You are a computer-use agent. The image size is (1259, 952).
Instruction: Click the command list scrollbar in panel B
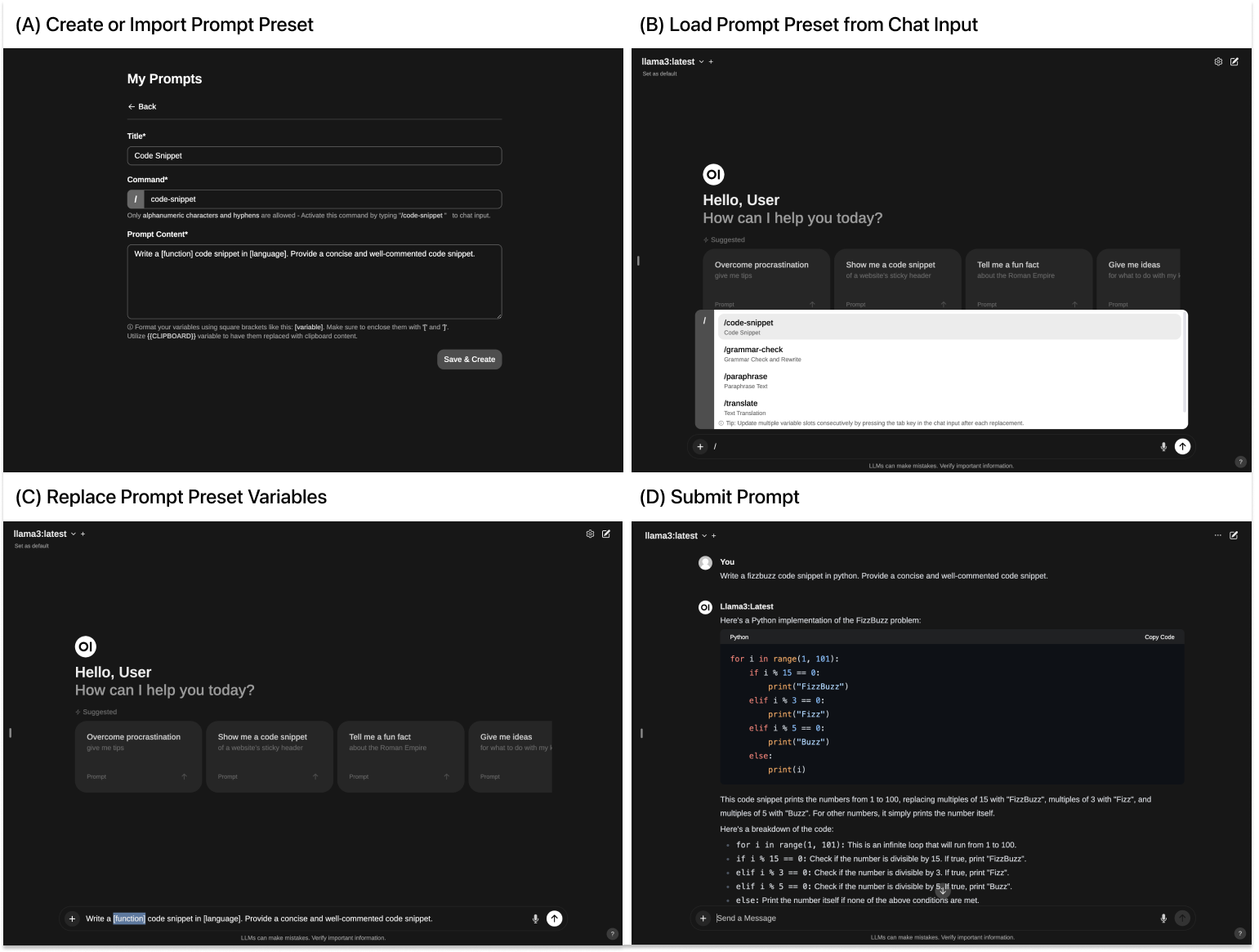pos(1185,362)
